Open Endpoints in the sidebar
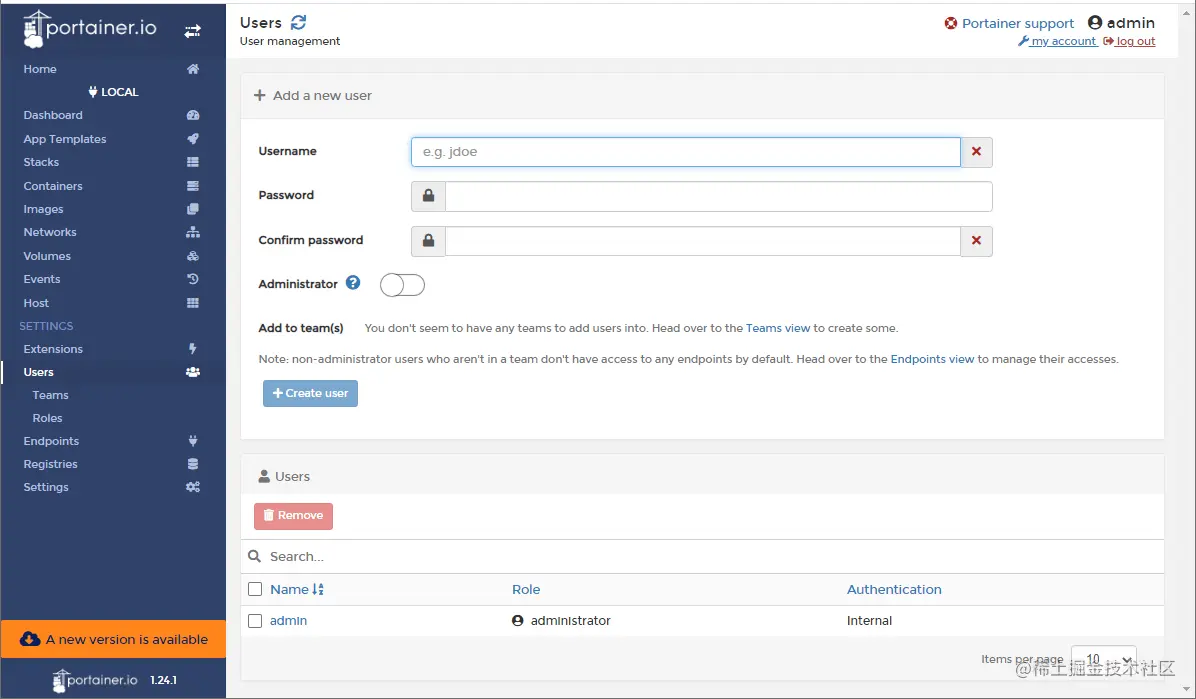Image resolution: width=1196 pixels, height=699 pixels. (51, 441)
